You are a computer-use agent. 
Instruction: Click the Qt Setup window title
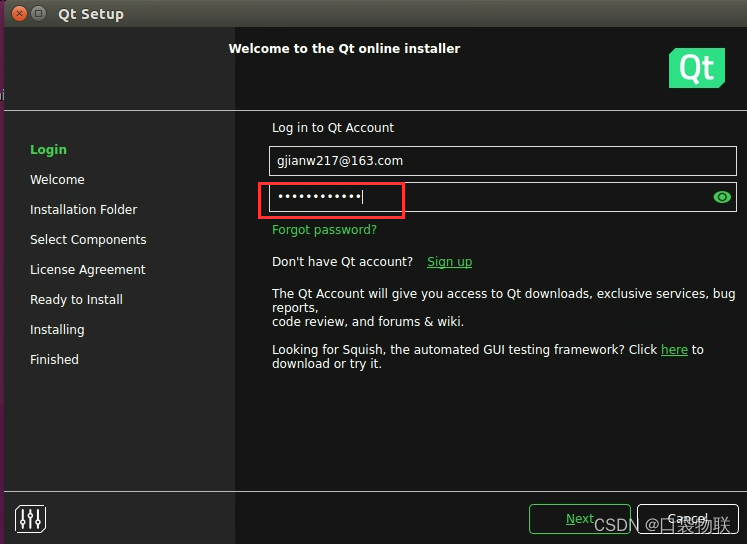[x=91, y=14]
